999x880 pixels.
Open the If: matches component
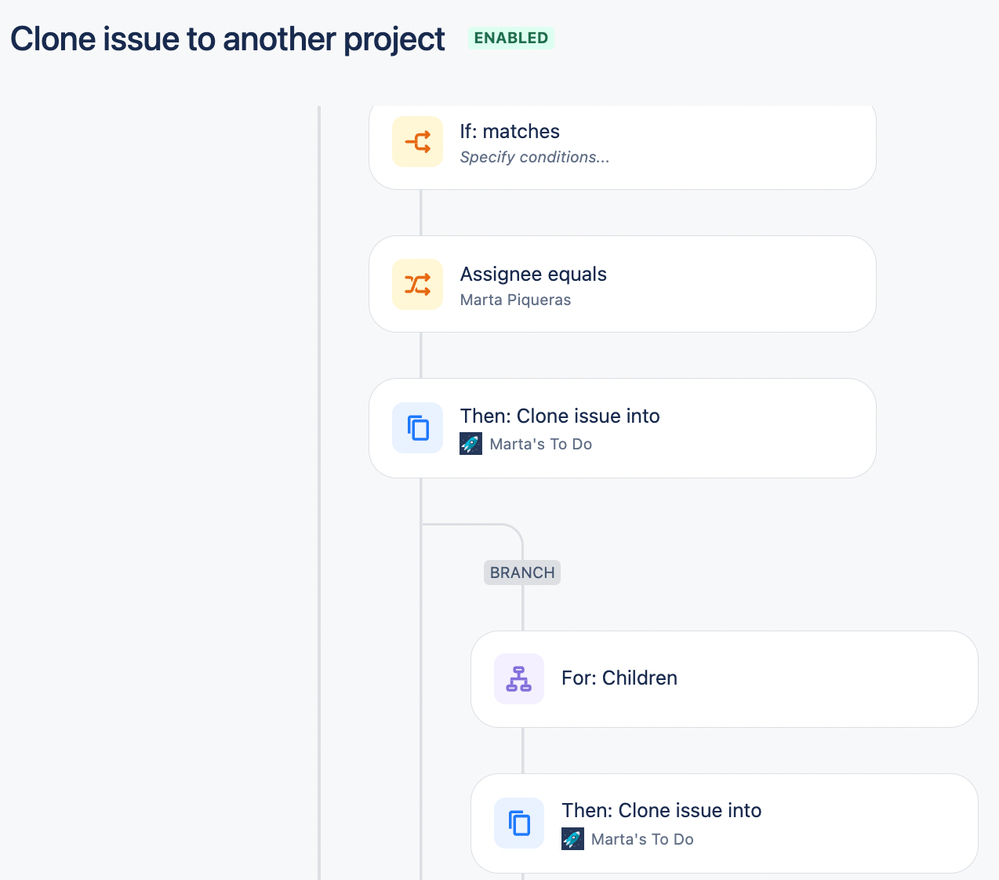(622, 147)
